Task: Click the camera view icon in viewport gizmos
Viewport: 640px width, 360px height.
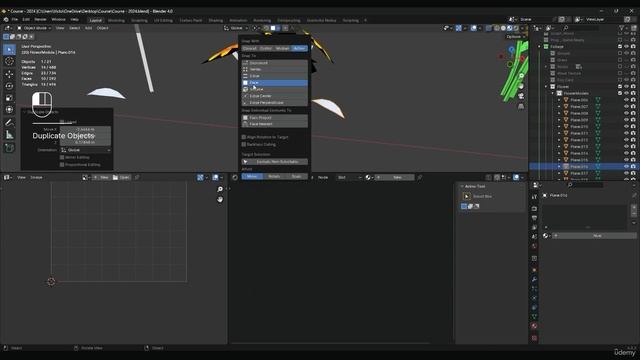Action: pyautogui.click(x=521, y=96)
